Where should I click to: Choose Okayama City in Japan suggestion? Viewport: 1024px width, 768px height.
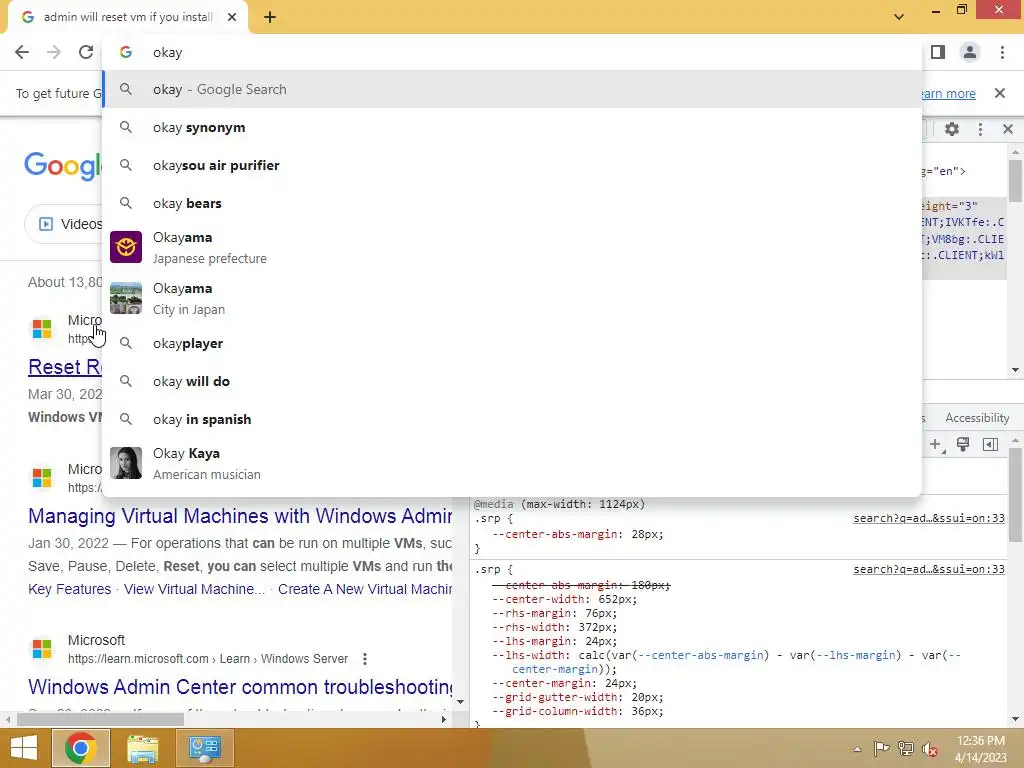click(512, 298)
